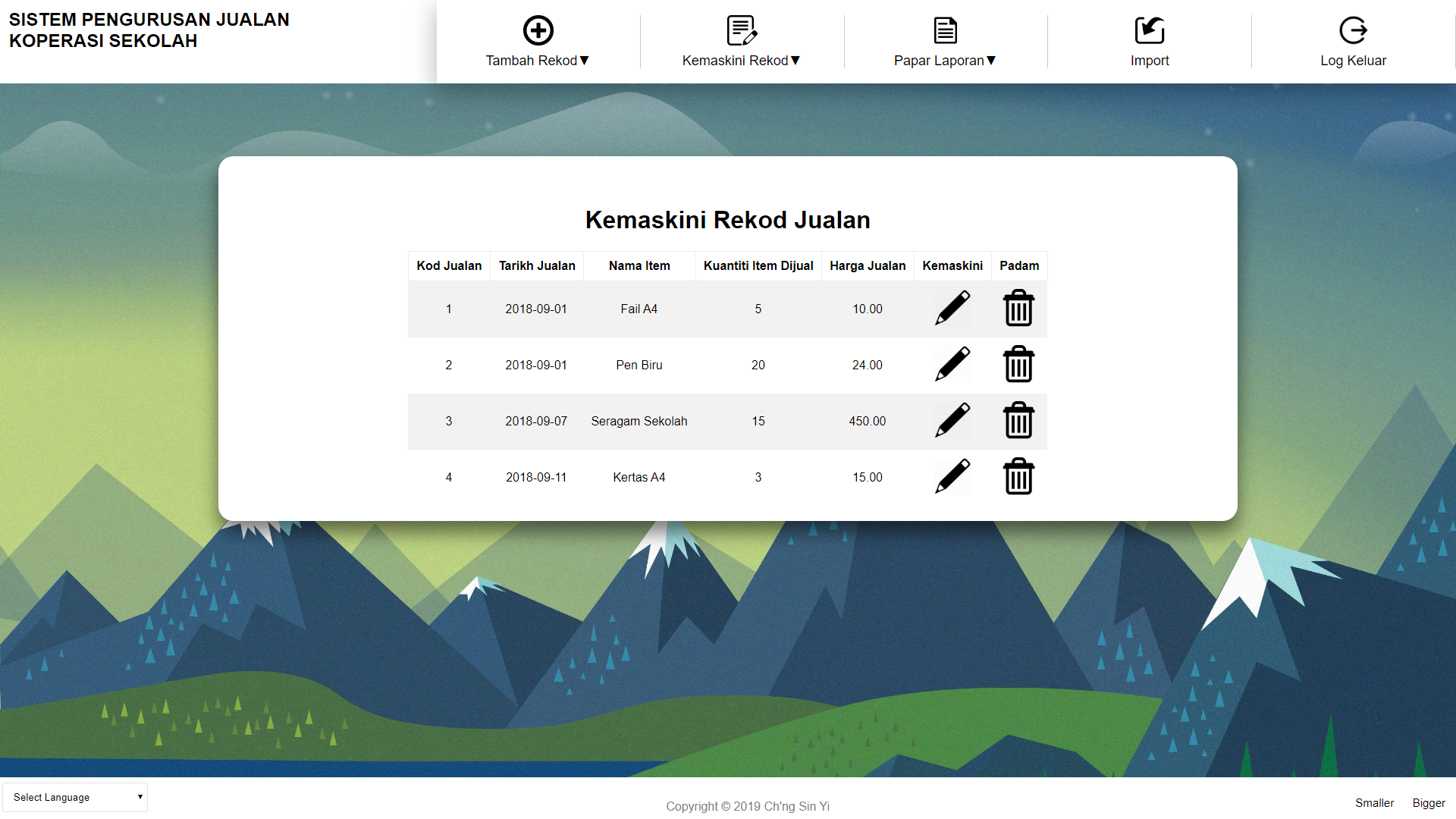
Task: Delete the Pen Biru sales record
Action: click(1018, 365)
